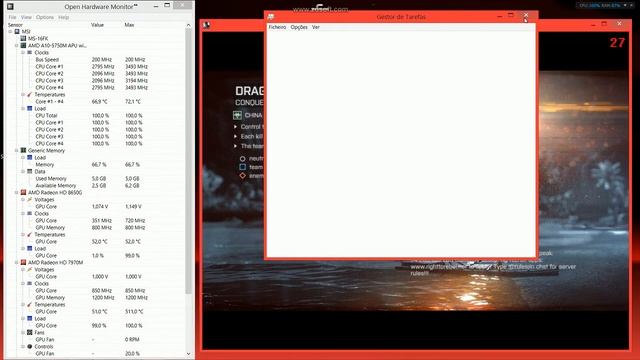Select the GPU Memory row under Radeon HD 8650G
This screenshot has width=640, height=360.
click(x=96, y=227)
